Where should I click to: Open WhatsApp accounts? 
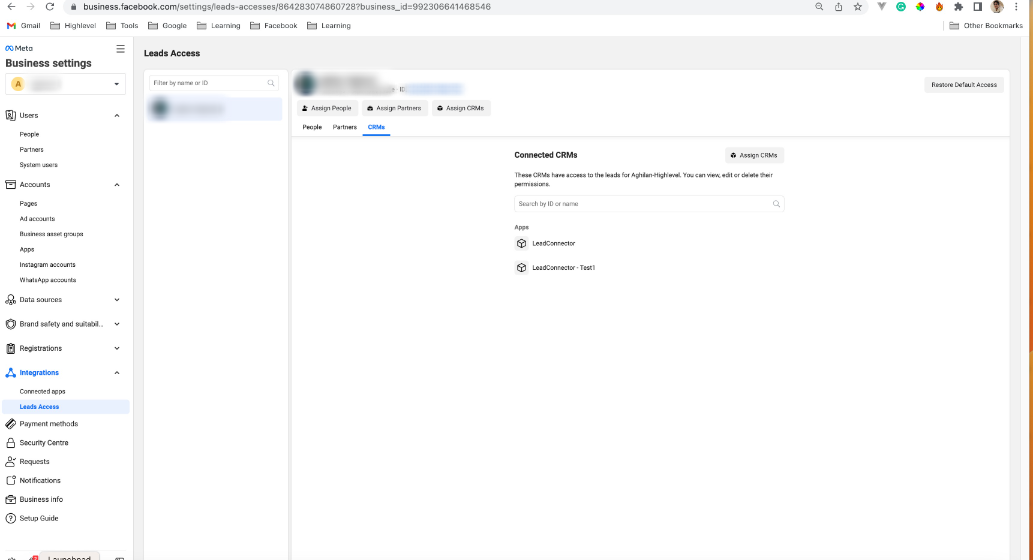(47, 280)
